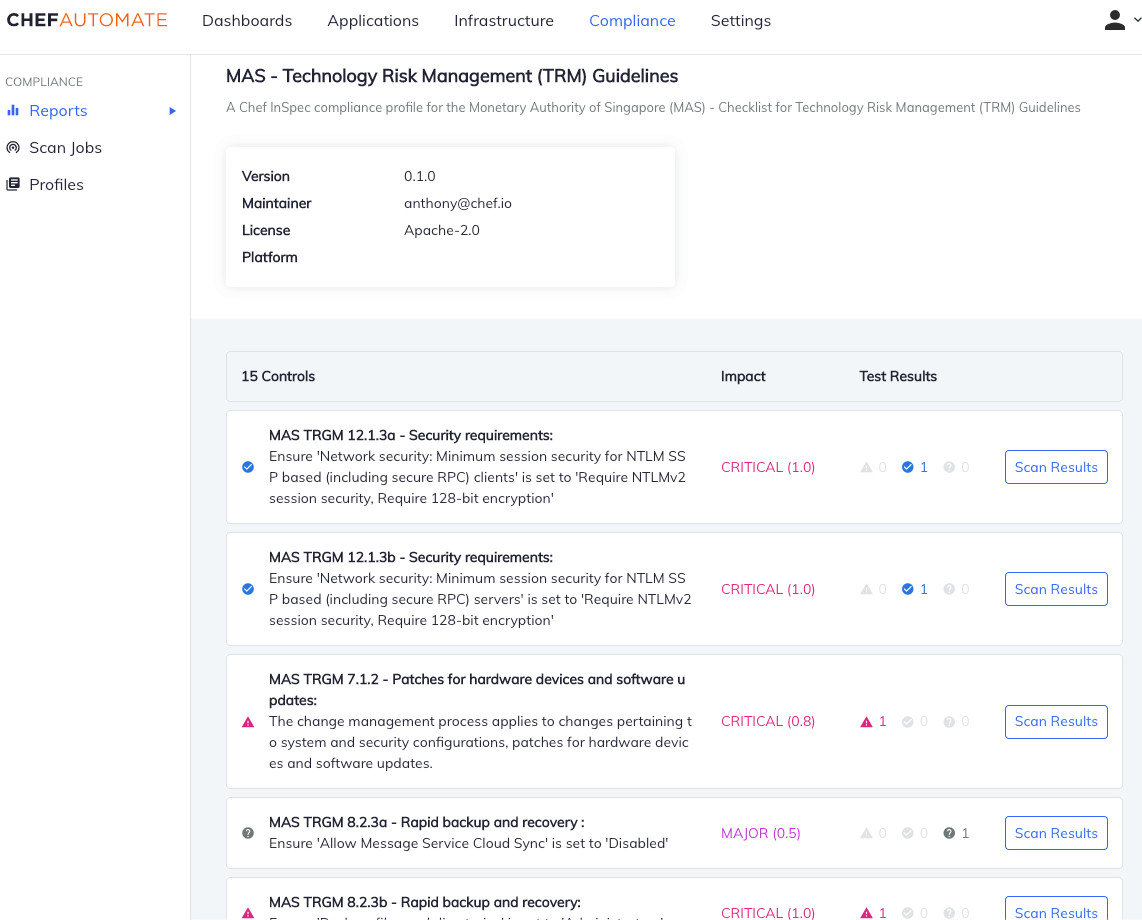
Task: Click the Chef Automate logo
Action: (87, 21)
